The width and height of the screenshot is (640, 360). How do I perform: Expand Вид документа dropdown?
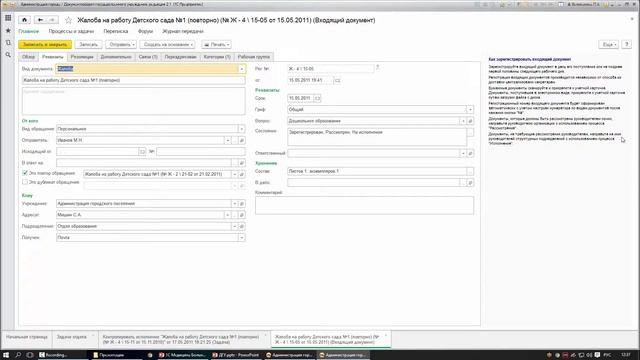point(242,69)
